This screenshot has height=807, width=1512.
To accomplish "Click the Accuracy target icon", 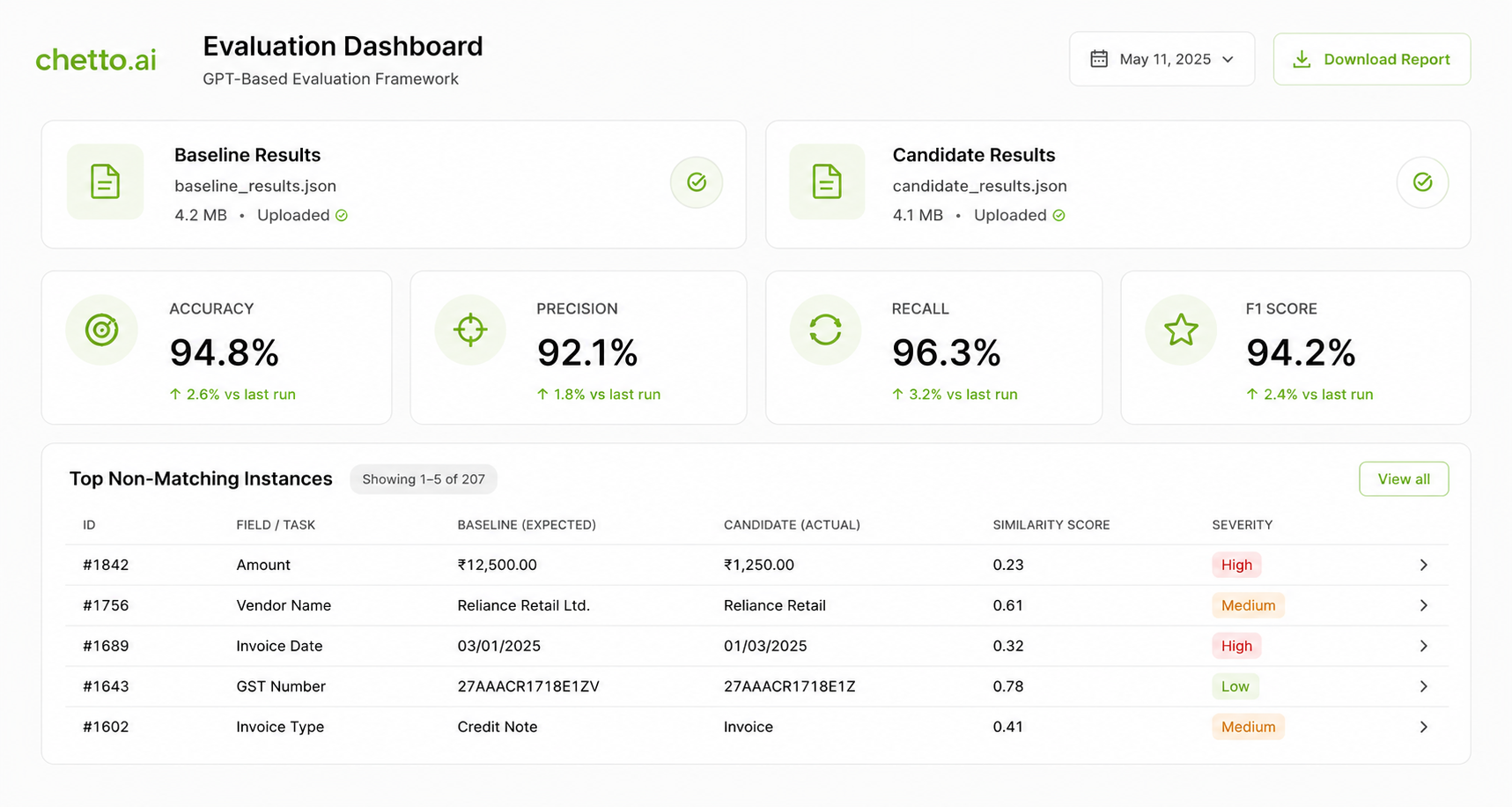I will click(x=101, y=329).
